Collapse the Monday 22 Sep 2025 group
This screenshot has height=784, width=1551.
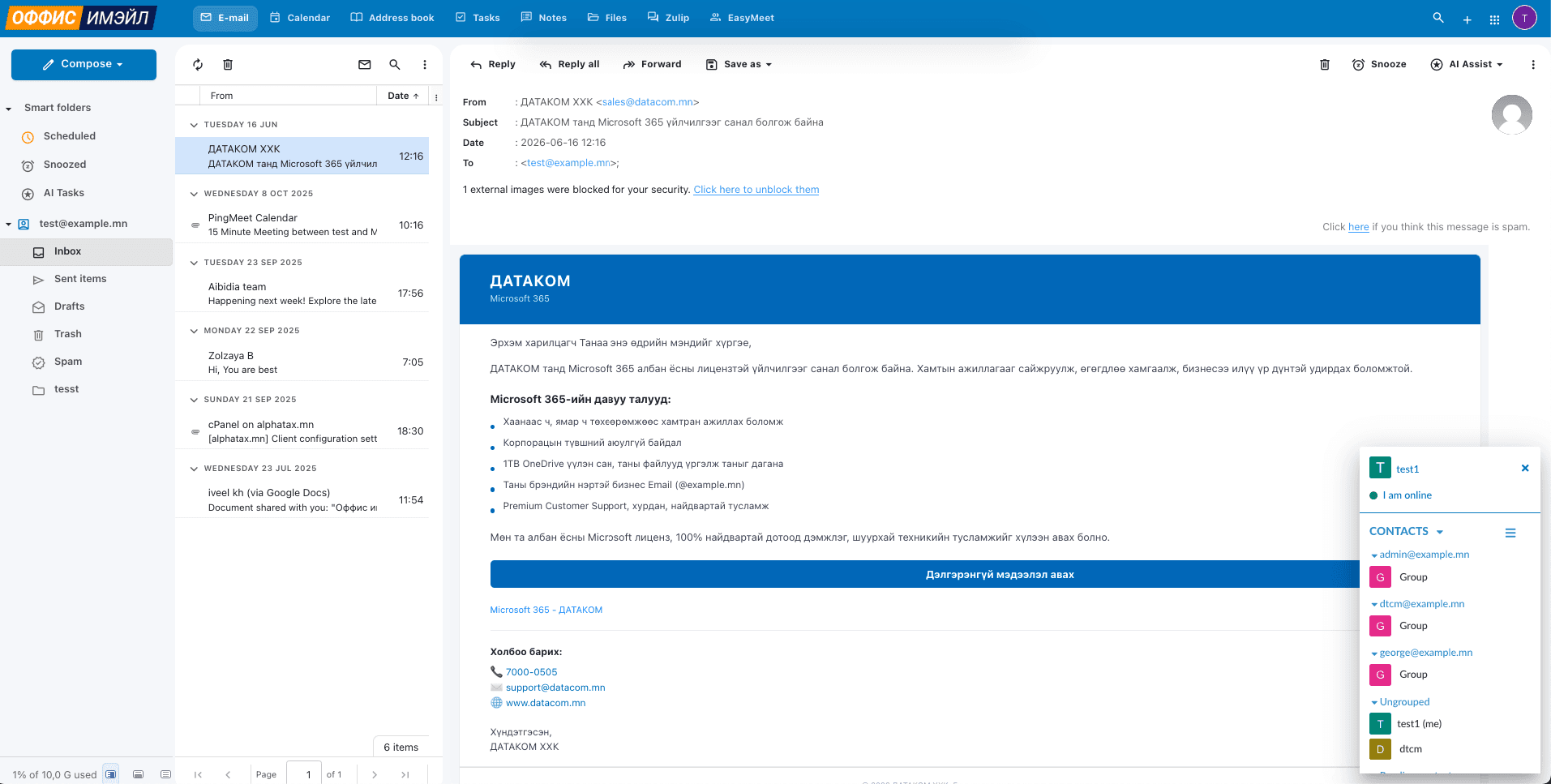coord(194,331)
